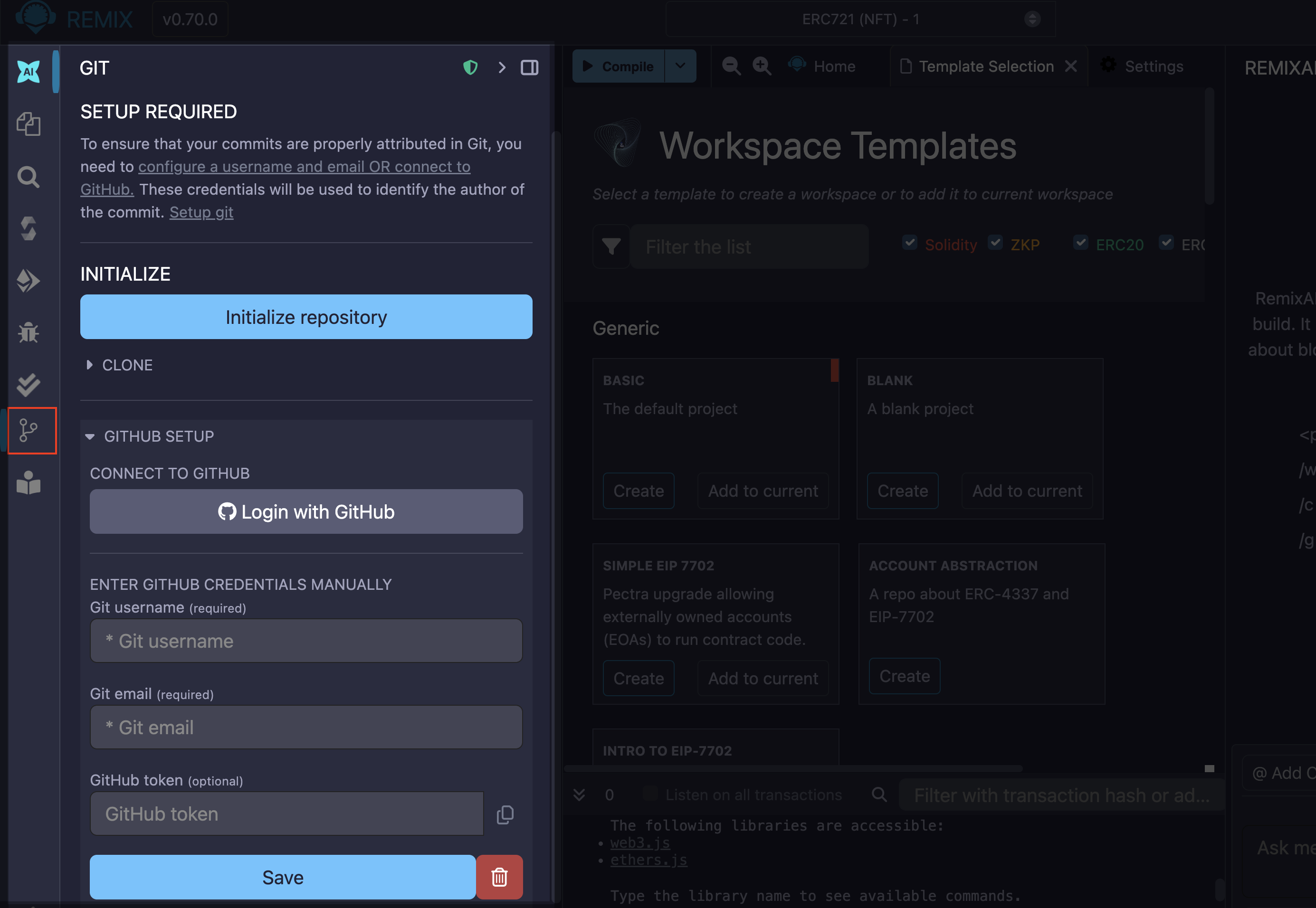The height and width of the screenshot is (908, 1316).
Task: Click the zoom in magnifier icon
Action: (x=762, y=66)
